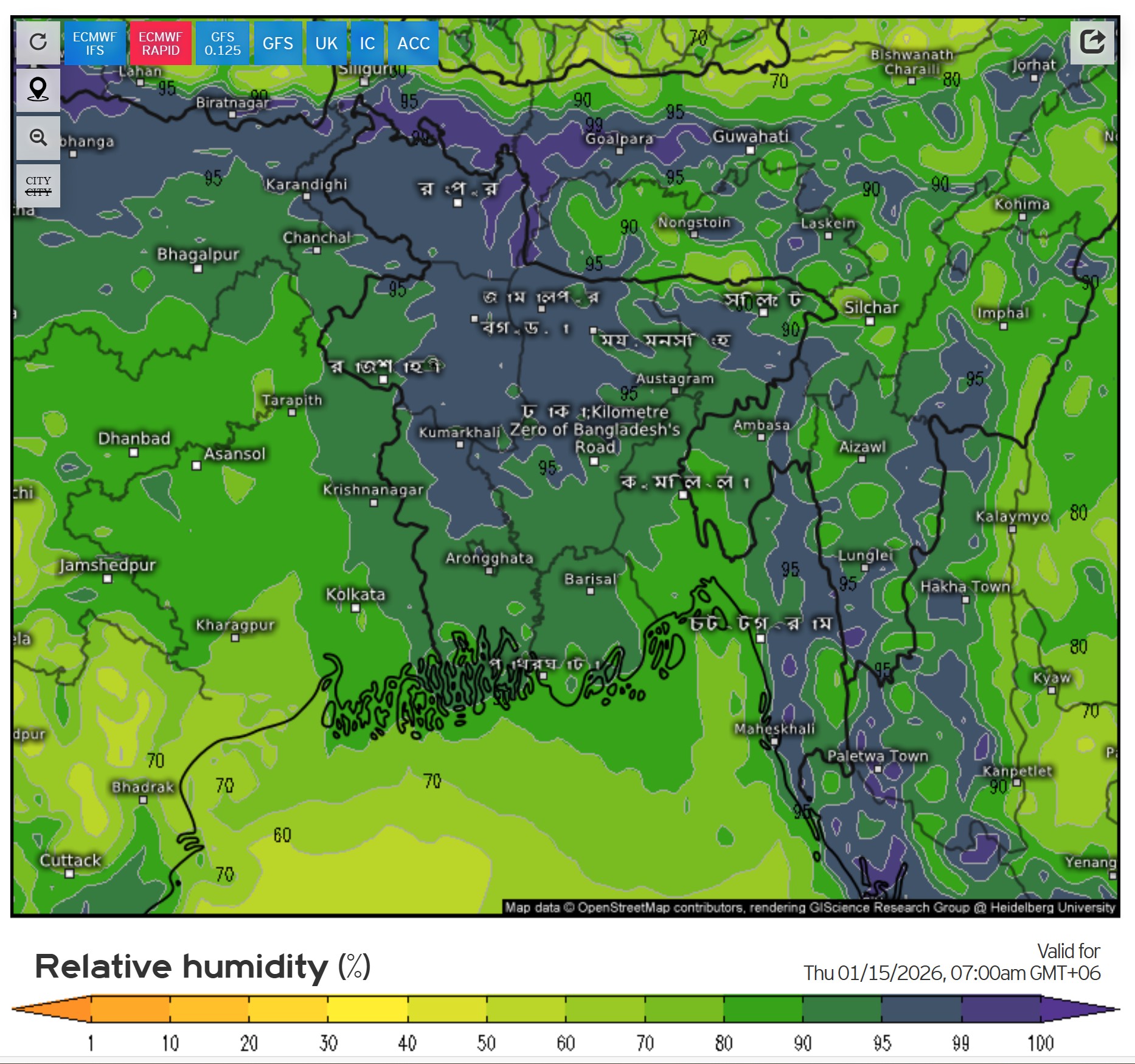Choose the UK model button
The width and height of the screenshot is (1135, 1064).
coord(326,43)
